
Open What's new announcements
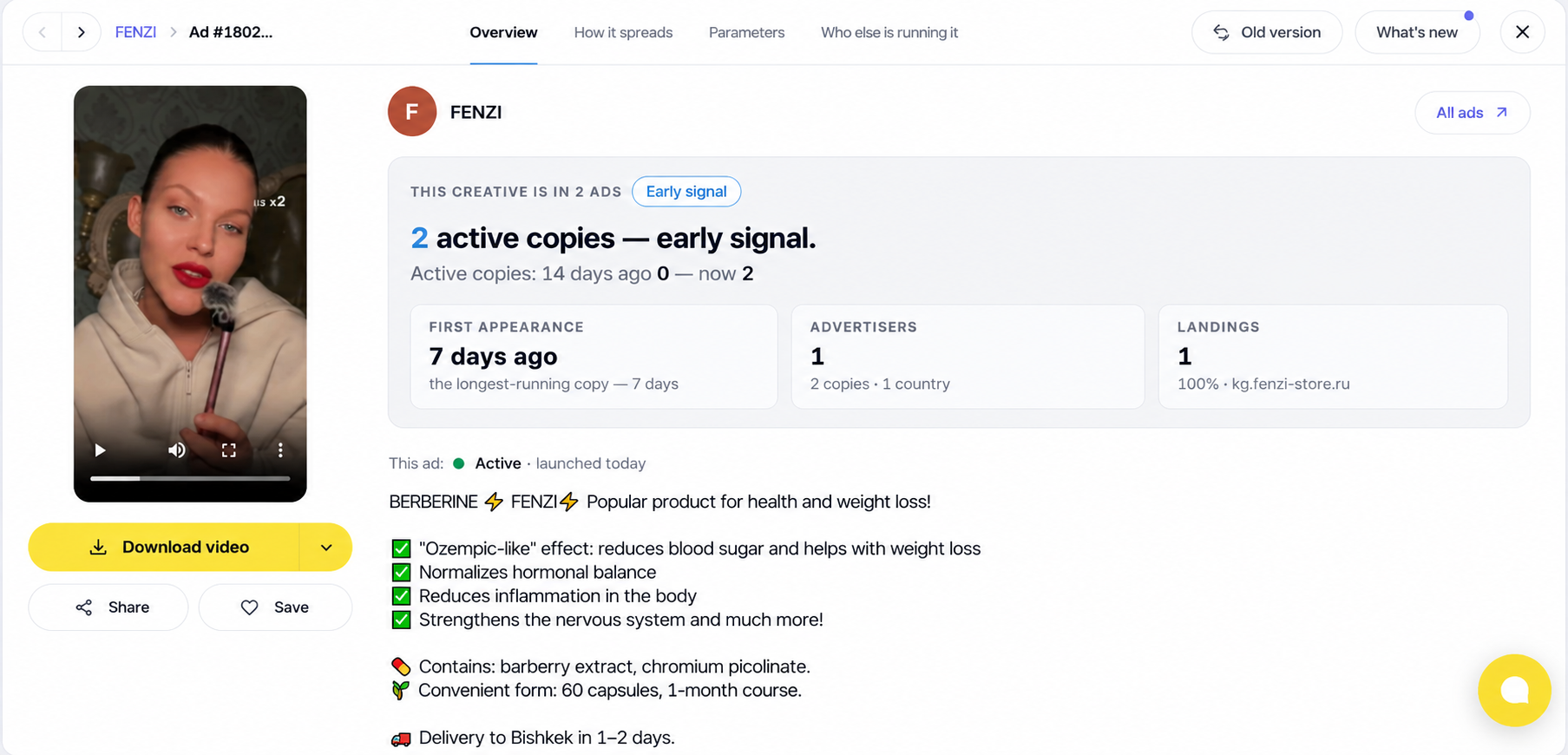1417,32
